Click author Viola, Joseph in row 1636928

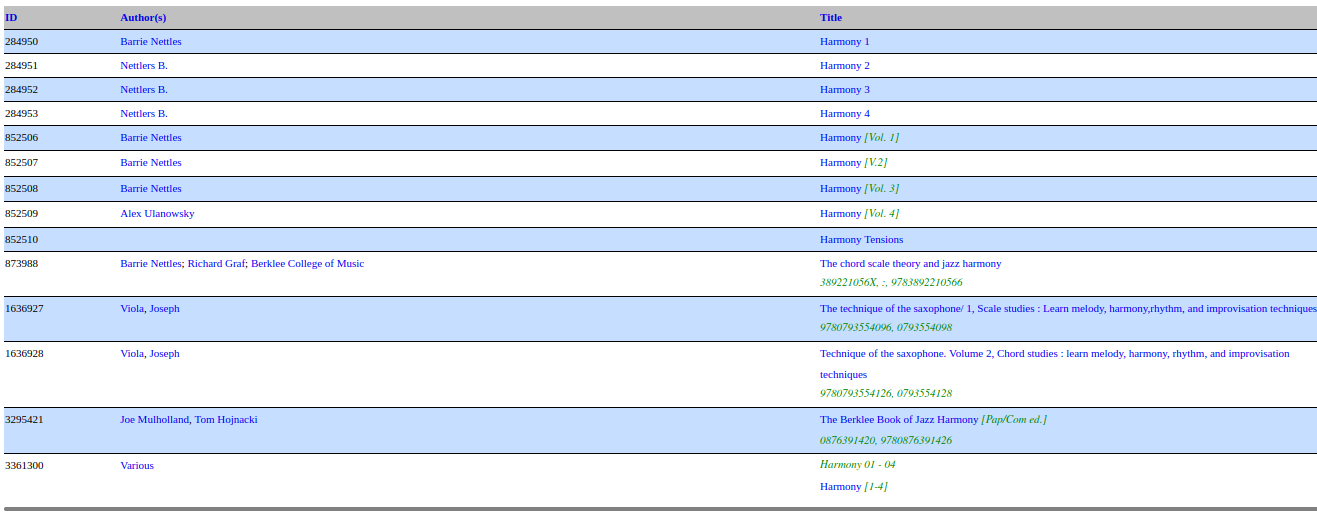150,353
